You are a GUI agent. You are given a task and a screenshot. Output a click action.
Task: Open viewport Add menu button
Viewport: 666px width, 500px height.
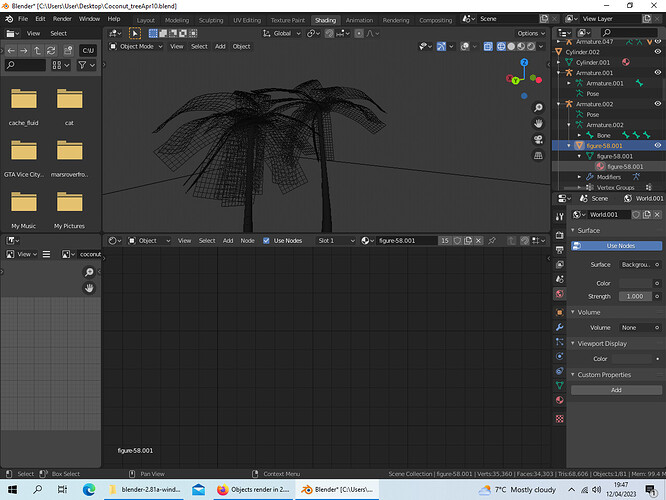click(x=220, y=46)
